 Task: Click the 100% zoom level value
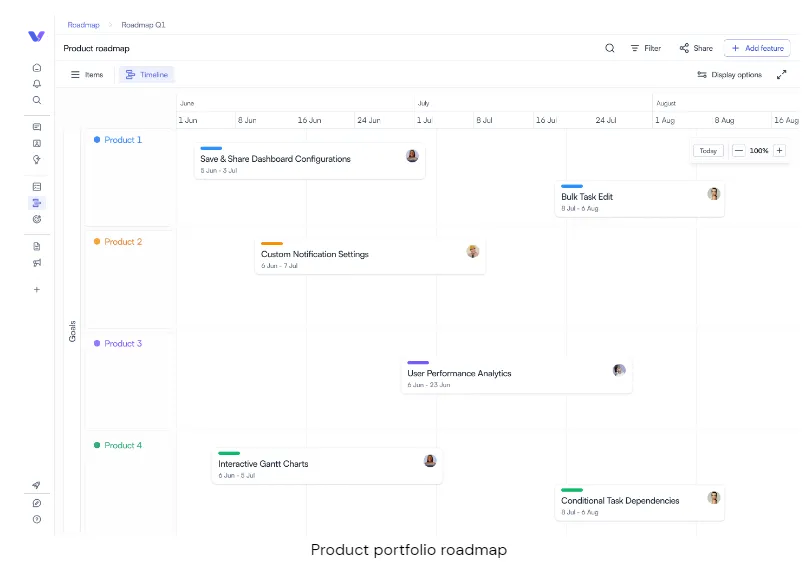pyautogui.click(x=759, y=150)
